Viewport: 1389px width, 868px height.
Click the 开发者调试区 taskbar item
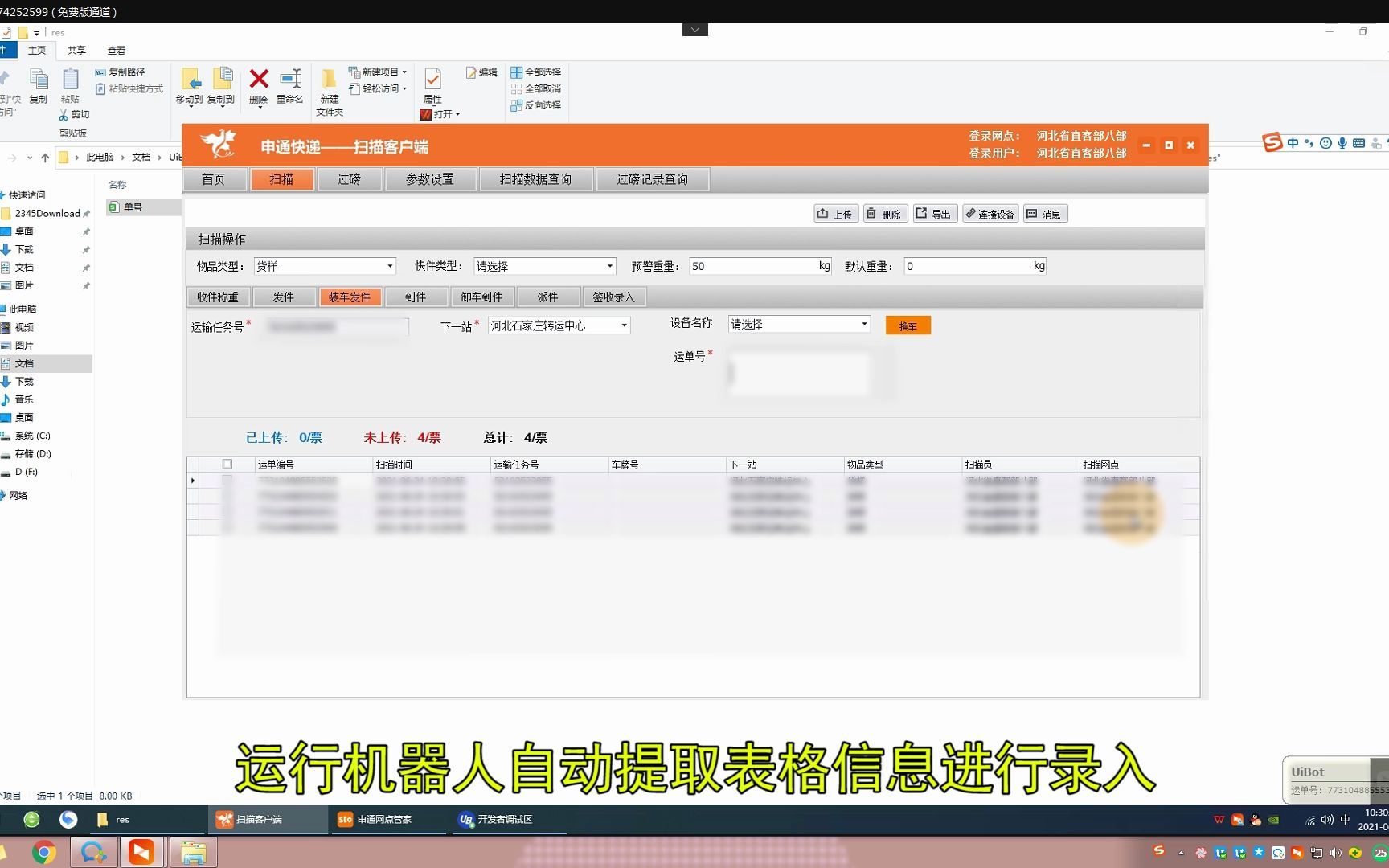point(508,820)
